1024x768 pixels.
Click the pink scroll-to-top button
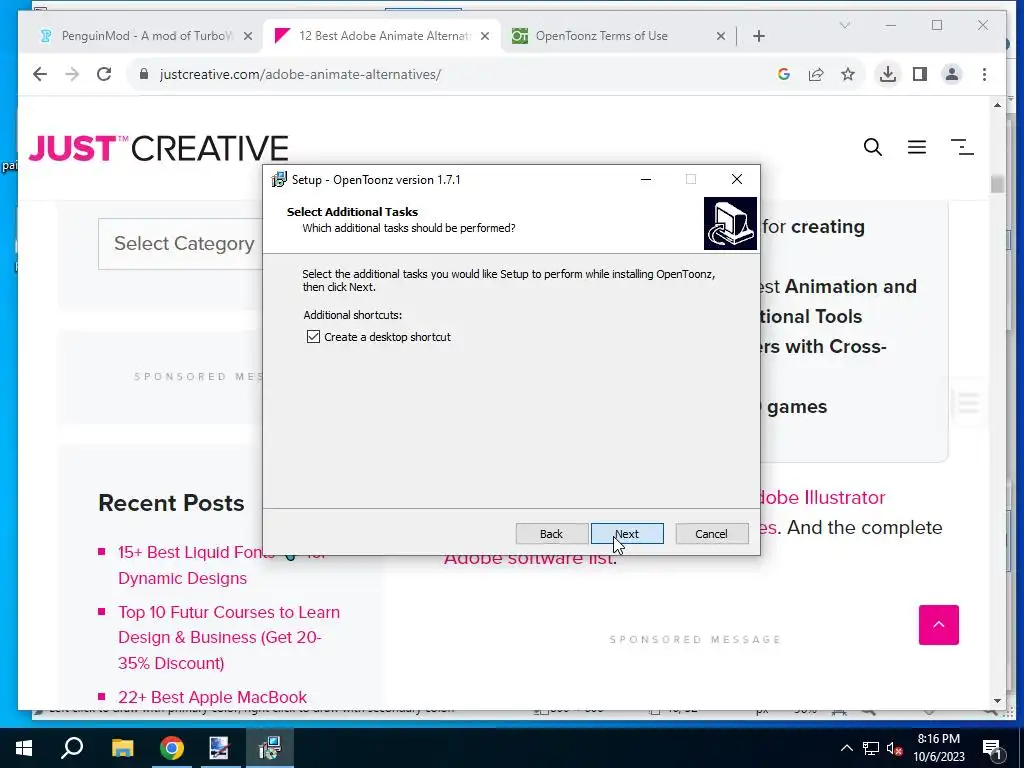(938, 625)
